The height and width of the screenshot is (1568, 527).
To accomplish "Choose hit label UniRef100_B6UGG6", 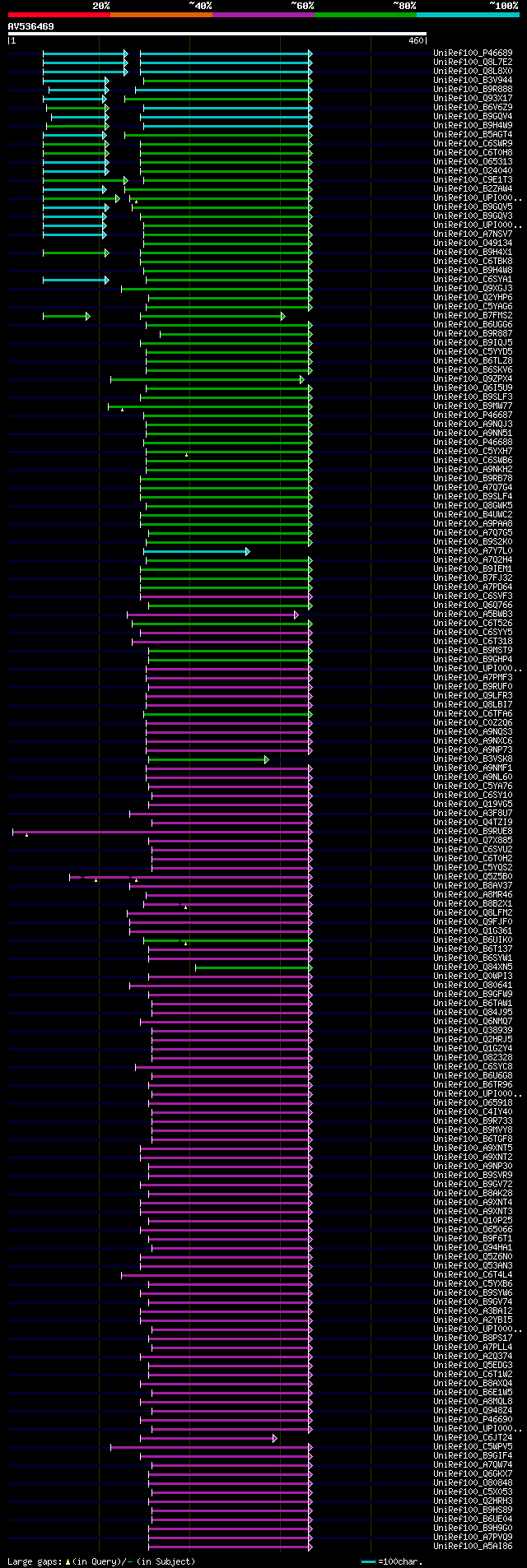I will 473,325.
